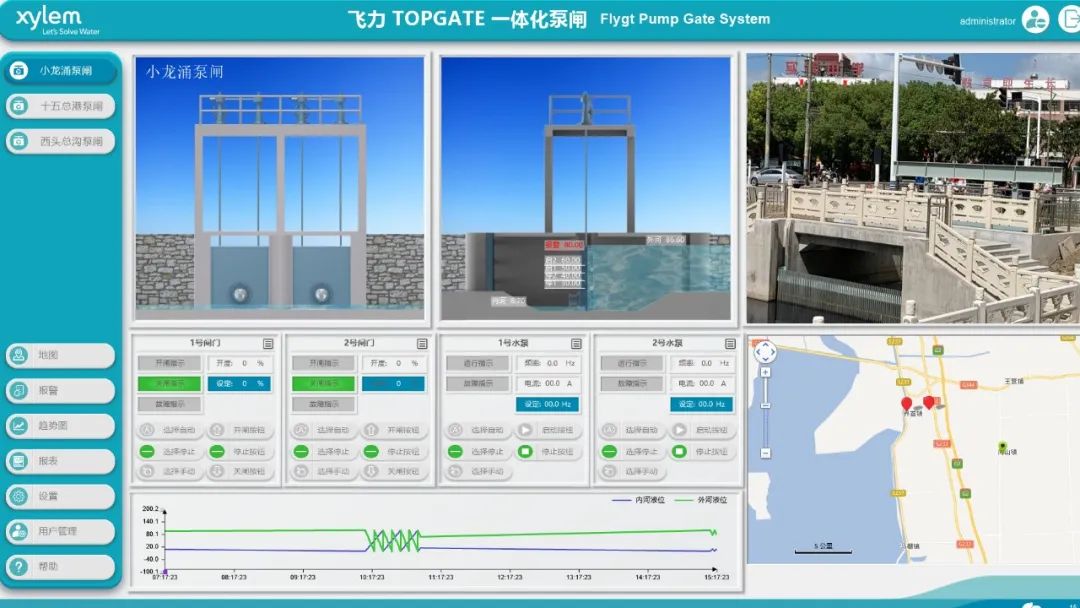
Task: Stop 2号水泵 with the 停止按钮
Action: pyautogui.click(x=704, y=452)
